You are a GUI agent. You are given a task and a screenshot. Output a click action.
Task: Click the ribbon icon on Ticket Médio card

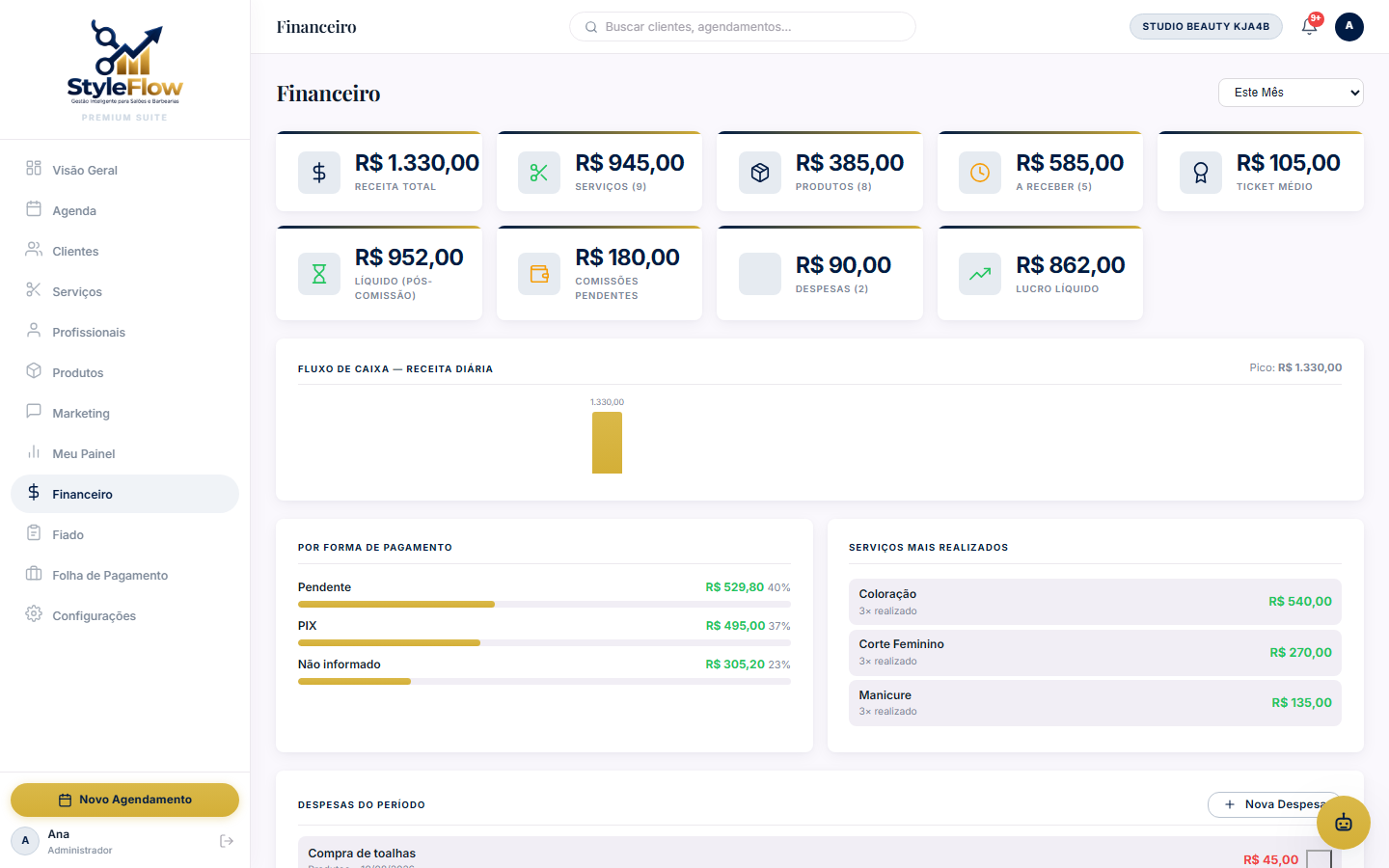point(1201,173)
